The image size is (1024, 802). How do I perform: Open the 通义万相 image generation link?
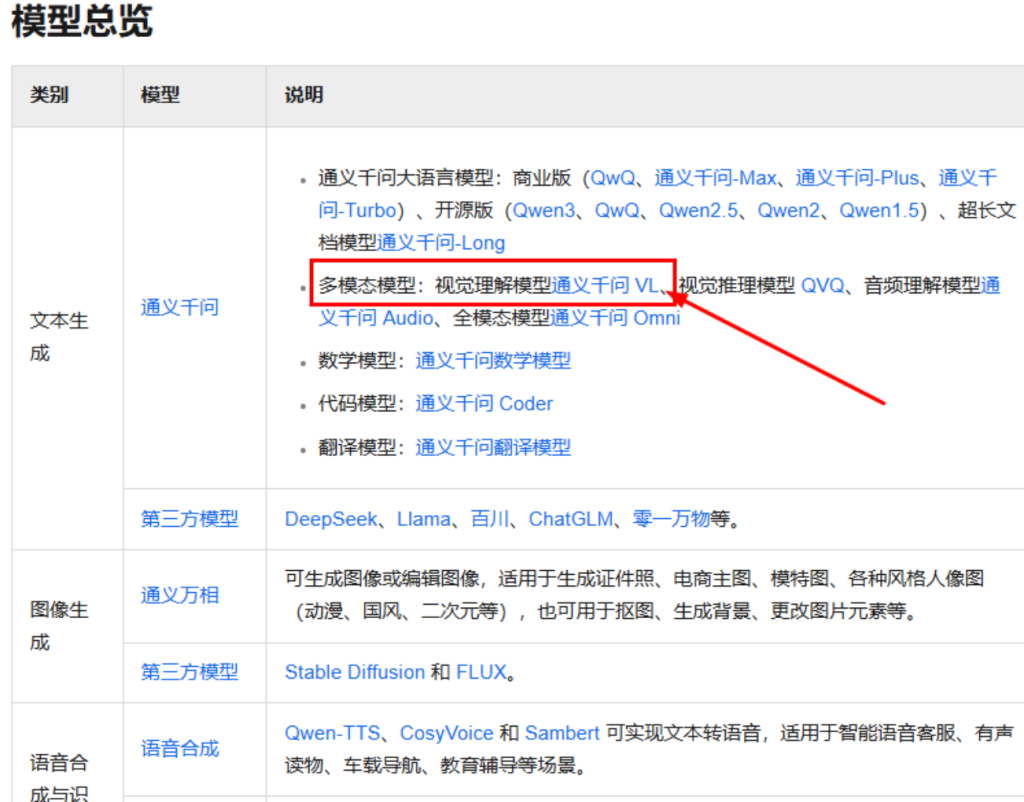coord(179,595)
